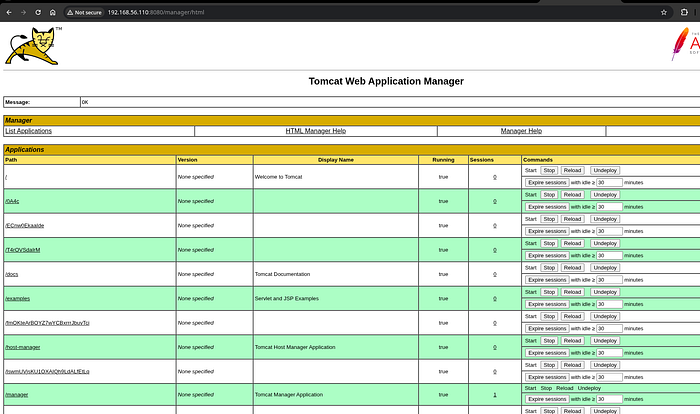Screen dimensions: 700x414
Task: Open the root / application path link
Action: [x=6, y=177]
